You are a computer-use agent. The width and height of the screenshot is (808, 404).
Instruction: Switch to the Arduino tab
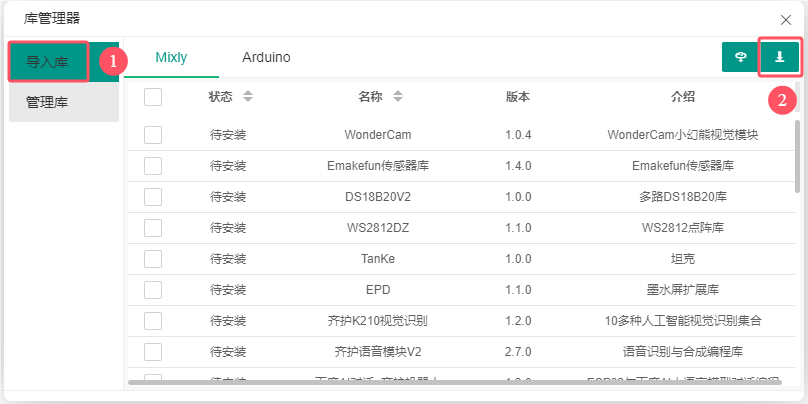pyautogui.click(x=266, y=58)
